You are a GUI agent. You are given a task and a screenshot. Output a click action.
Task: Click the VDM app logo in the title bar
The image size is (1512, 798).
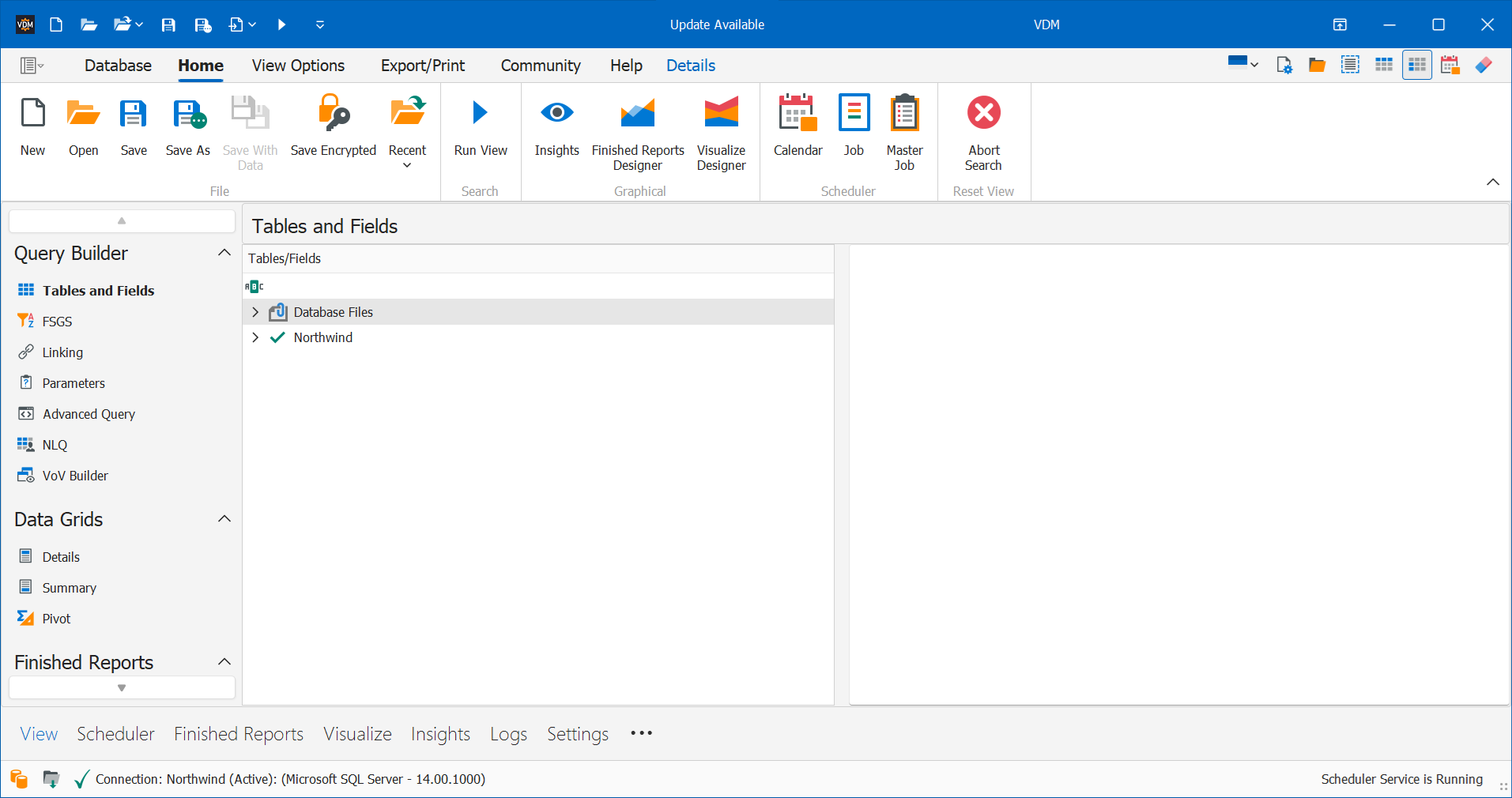click(x=25, y=24)
